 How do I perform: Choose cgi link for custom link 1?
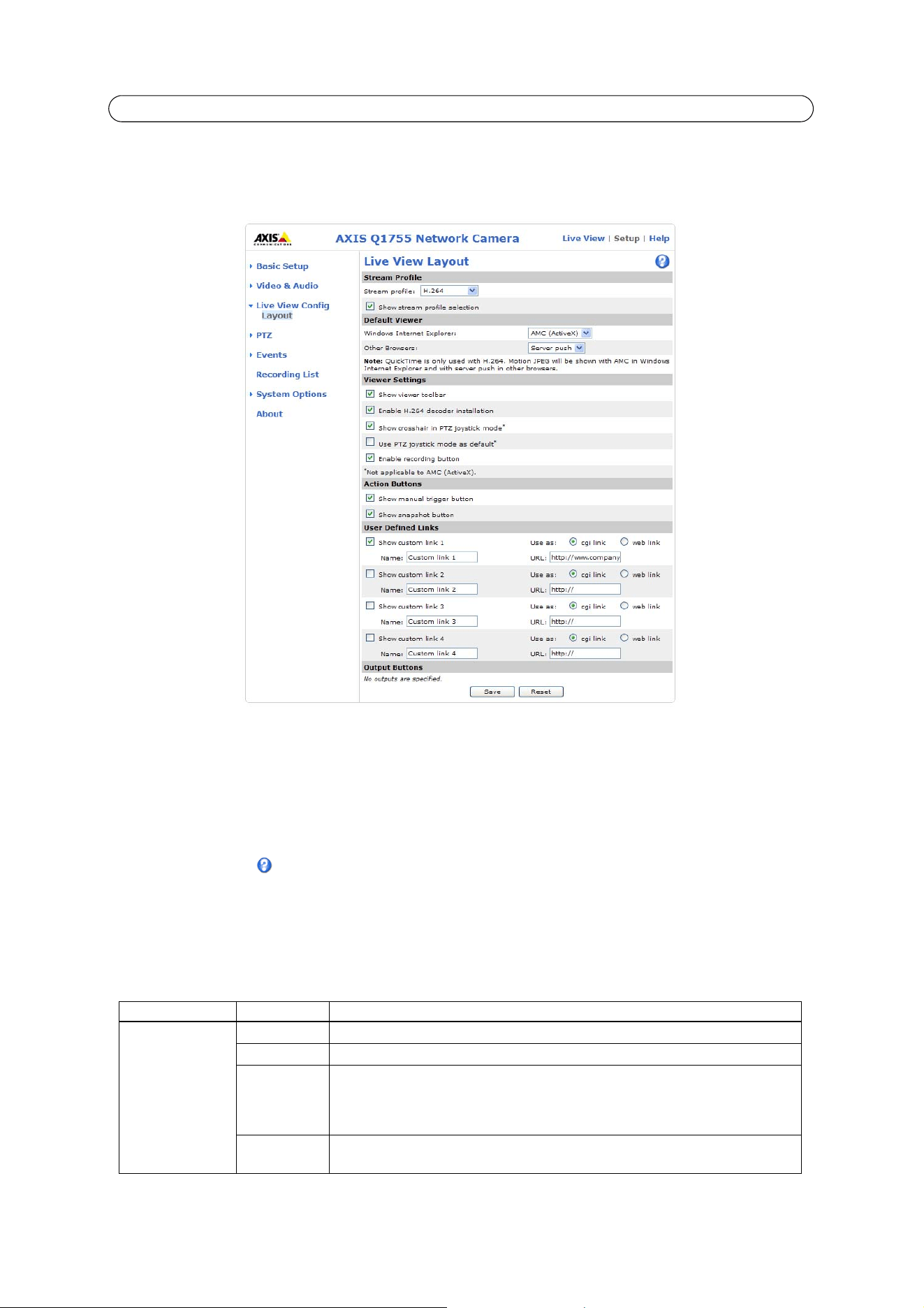pyautogui.click(x=573, y=542)
